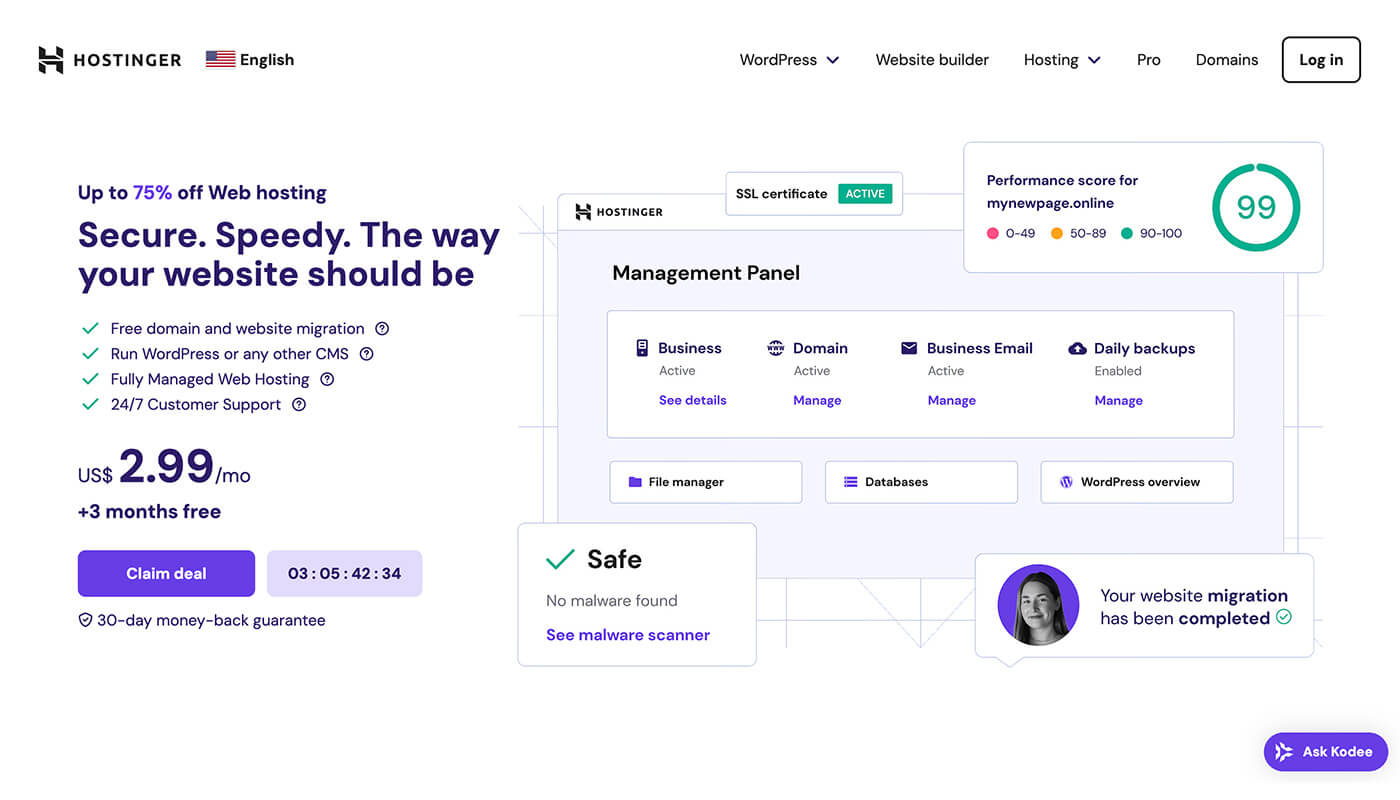Click the green 90-100 legend dot
Viewport: 1400px width, 800px height.
1127,233
